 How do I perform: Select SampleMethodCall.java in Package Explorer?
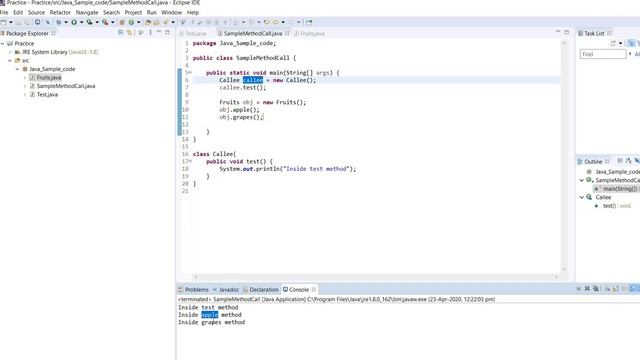click(66, 86)
